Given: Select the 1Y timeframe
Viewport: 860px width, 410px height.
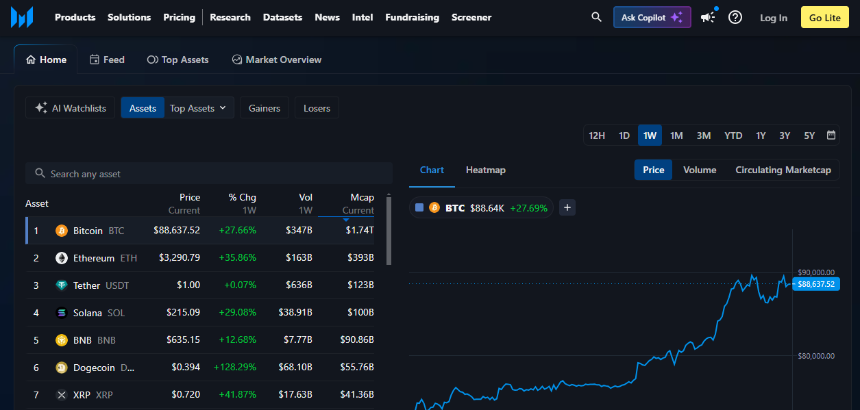Looking at the screenshot, I should pyautogui.click(x=761, y=135).
